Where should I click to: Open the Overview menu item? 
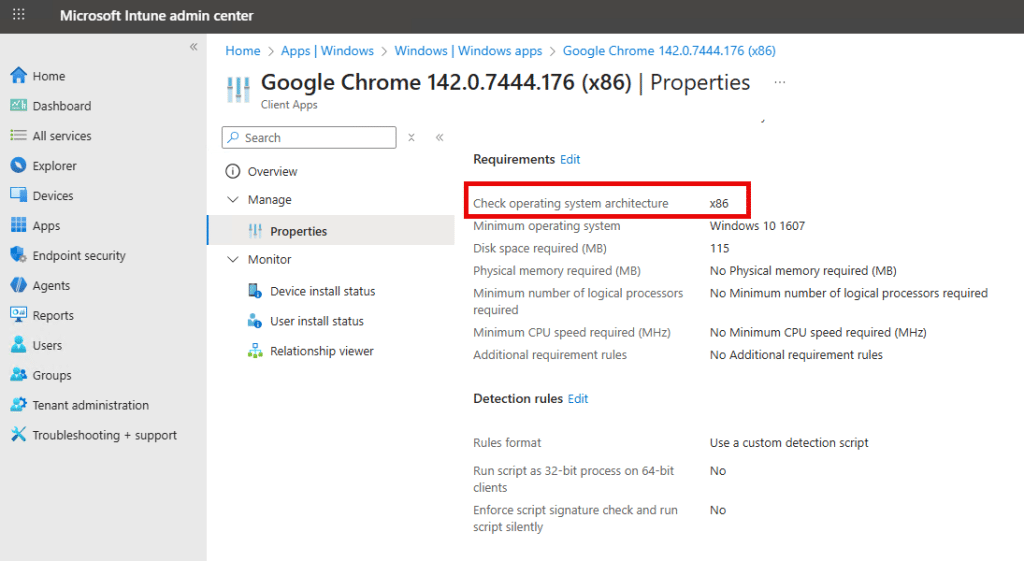pos(272,172)
